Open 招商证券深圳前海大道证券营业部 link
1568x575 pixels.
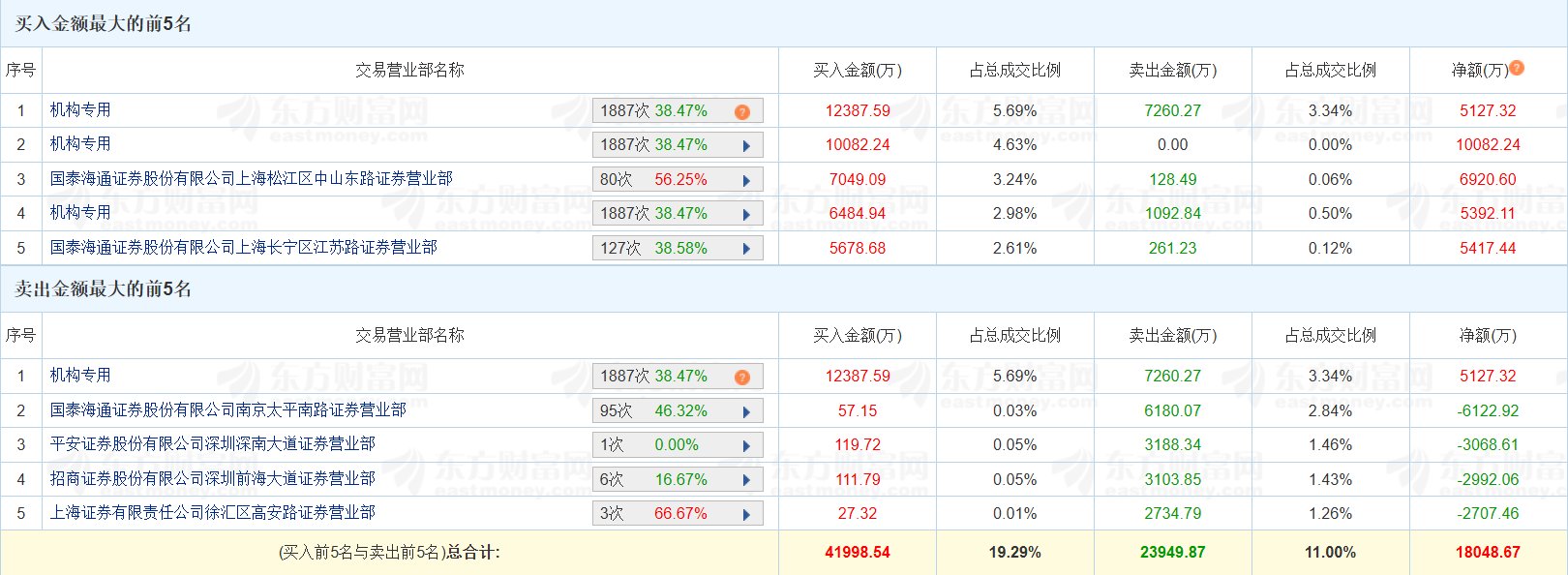point(213,479)
